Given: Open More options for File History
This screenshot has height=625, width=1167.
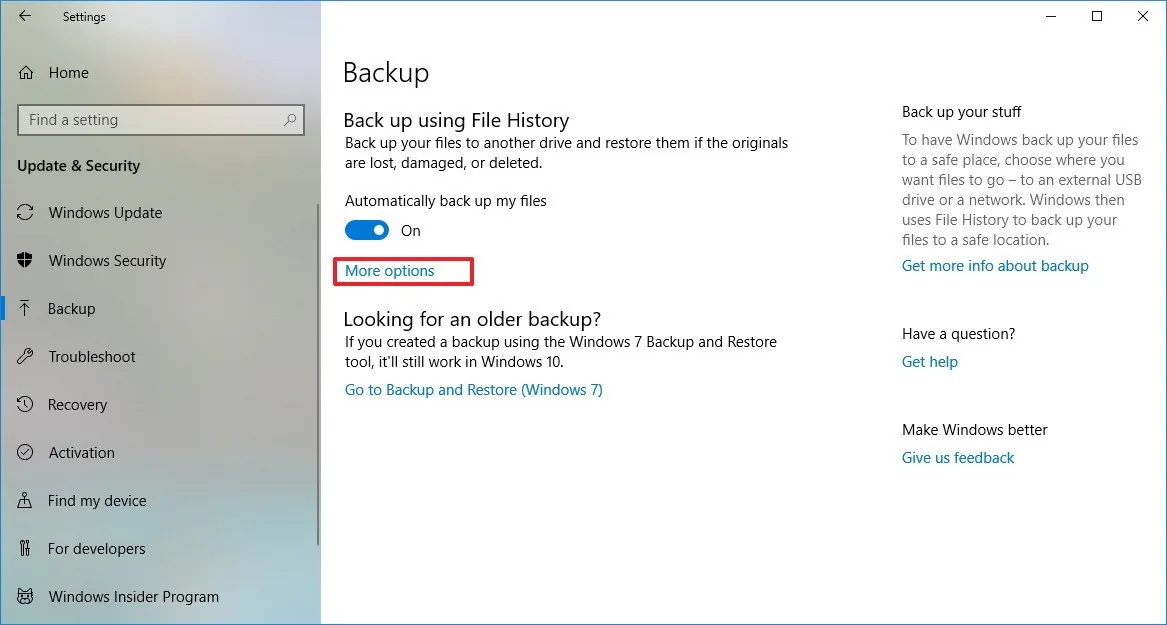Looking at the screenshot, I should [389, 271].
